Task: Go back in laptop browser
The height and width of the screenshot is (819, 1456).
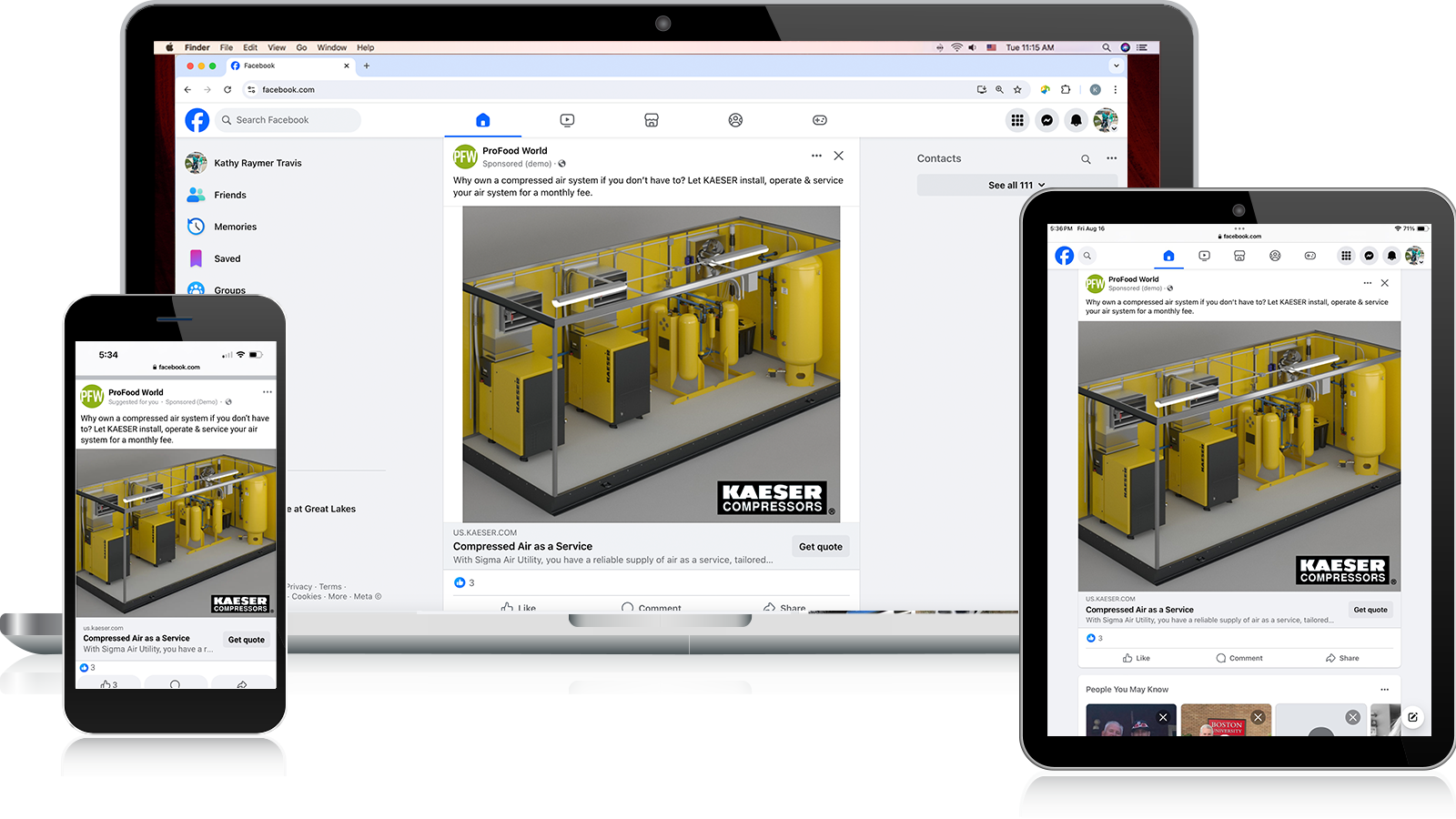Action: (x=187, y=89)
